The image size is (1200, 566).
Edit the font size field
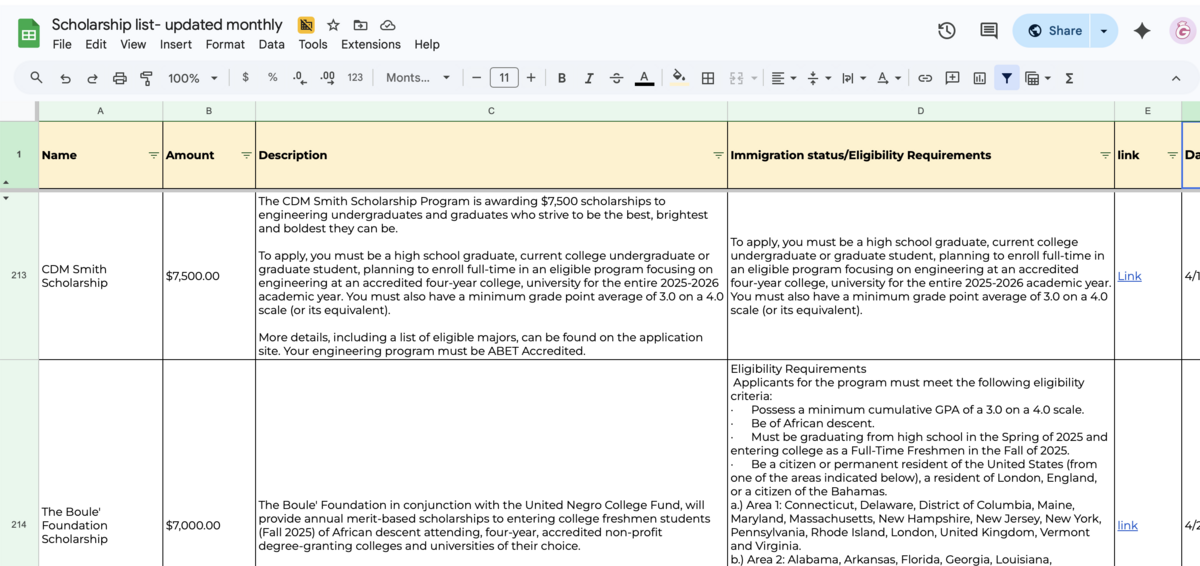(504, 78)
